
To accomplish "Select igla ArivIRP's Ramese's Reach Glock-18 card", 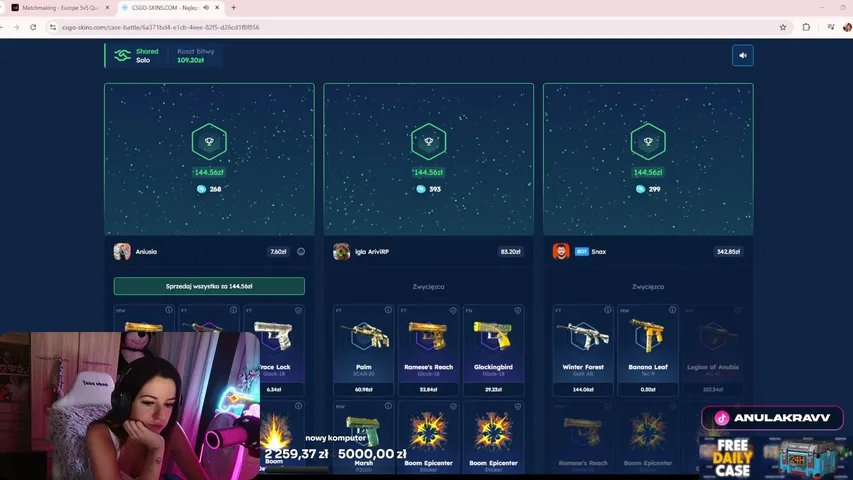I will click(428, 350).
